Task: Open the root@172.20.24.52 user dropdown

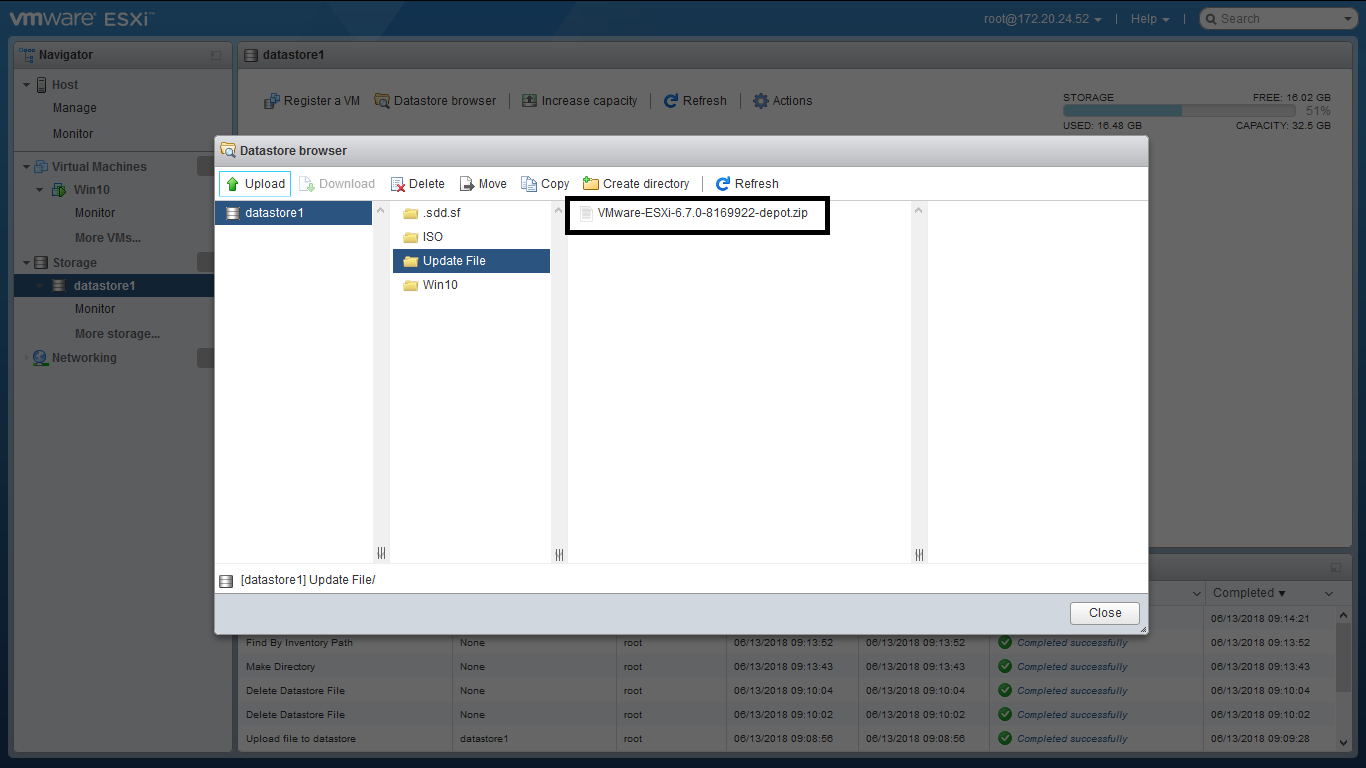Action: pos(1042,19)
